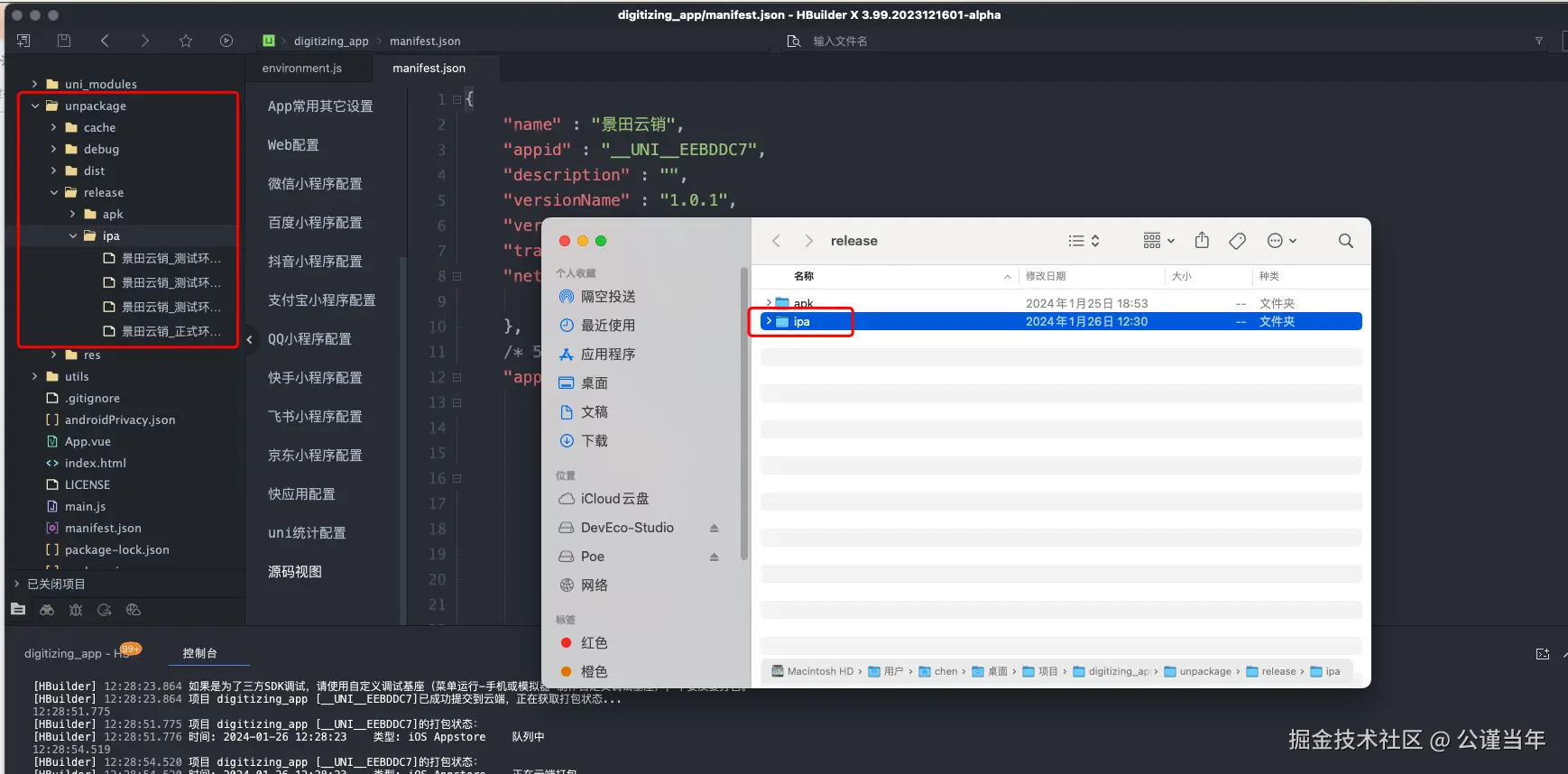Click binoculars icon in HBuilder bottom bar
Viewport: 1568px width, 774px height.
coord(47,610)
